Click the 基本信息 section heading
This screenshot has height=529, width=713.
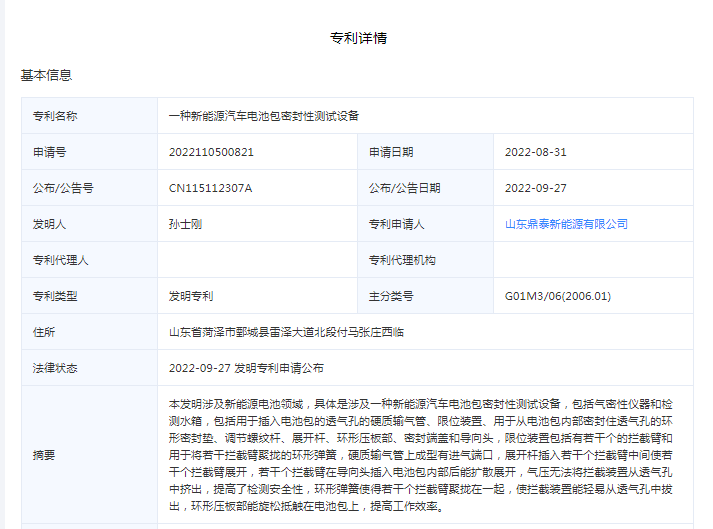coord(46,75)
